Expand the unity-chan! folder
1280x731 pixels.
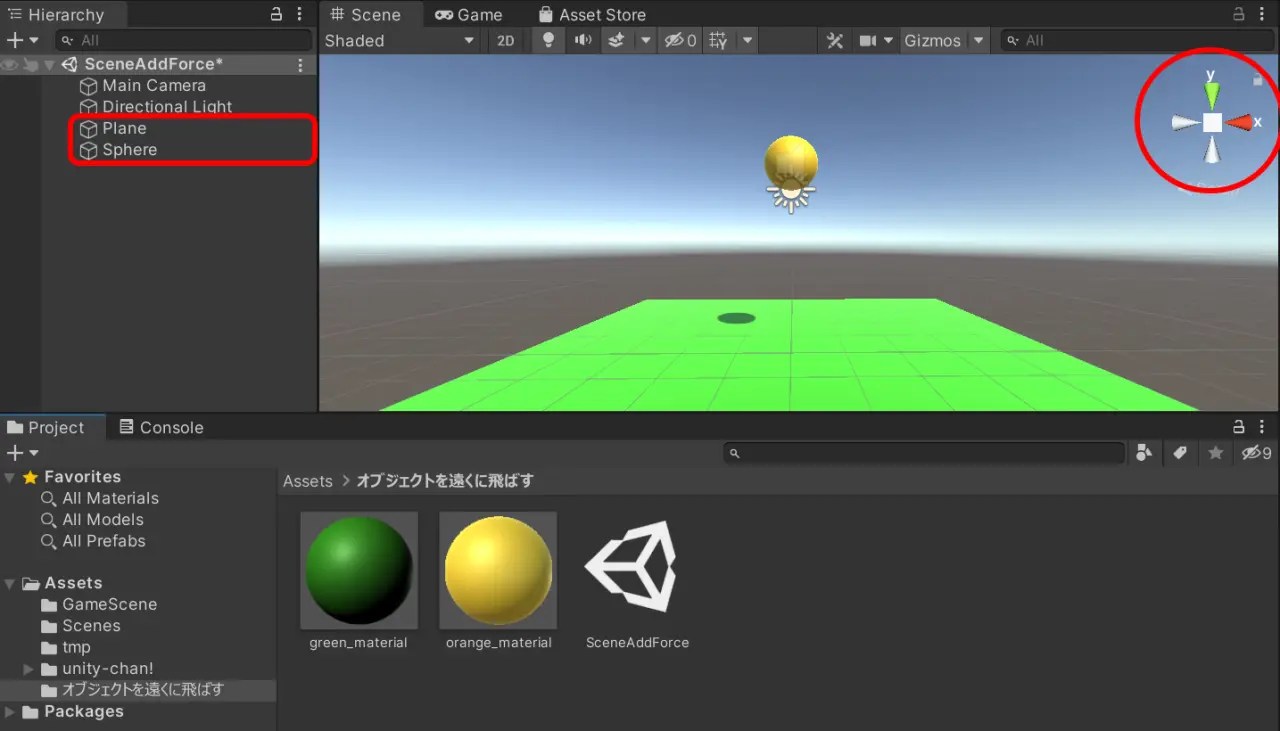[x=28, y=669]
